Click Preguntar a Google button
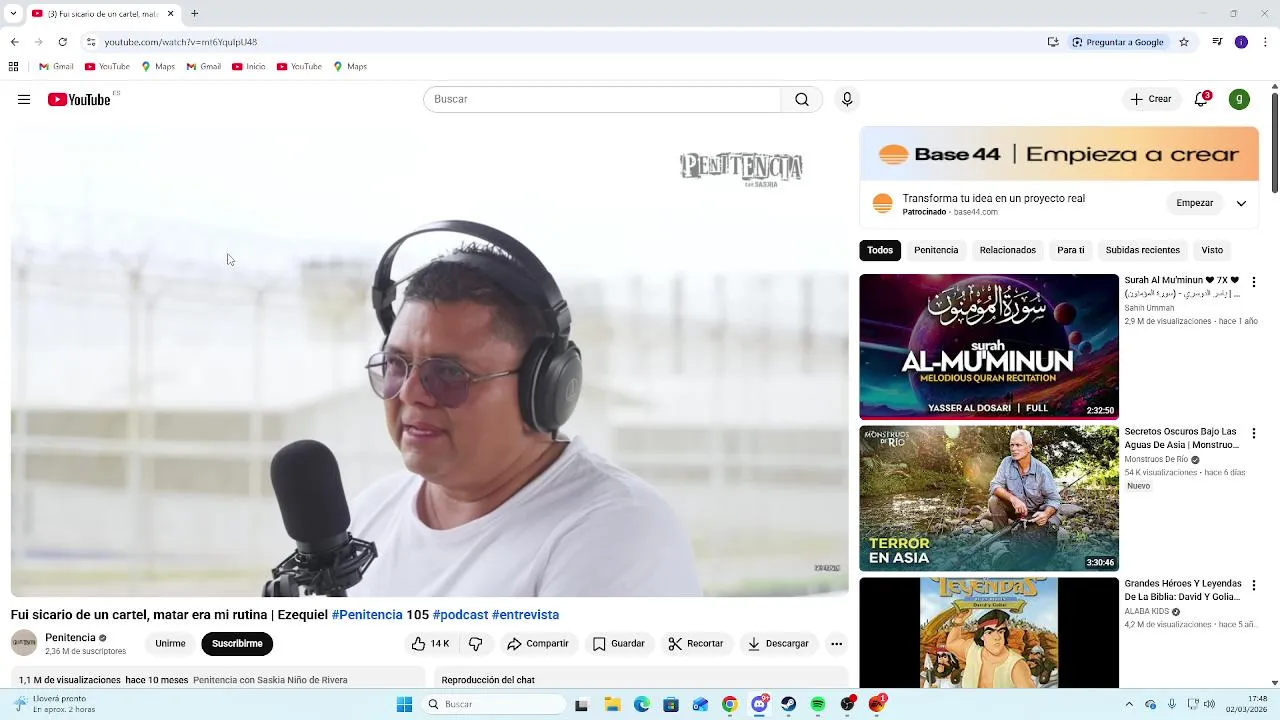 pyautogui.click(x=1117, y=42)
